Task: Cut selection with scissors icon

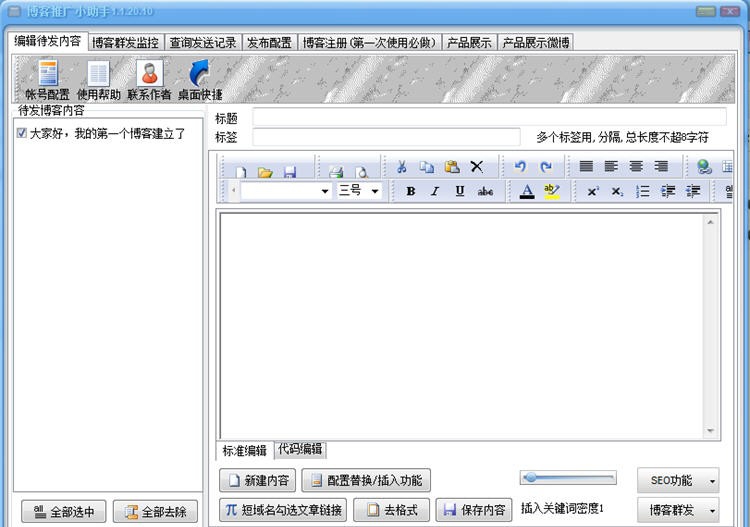Action: coord(402,166)
